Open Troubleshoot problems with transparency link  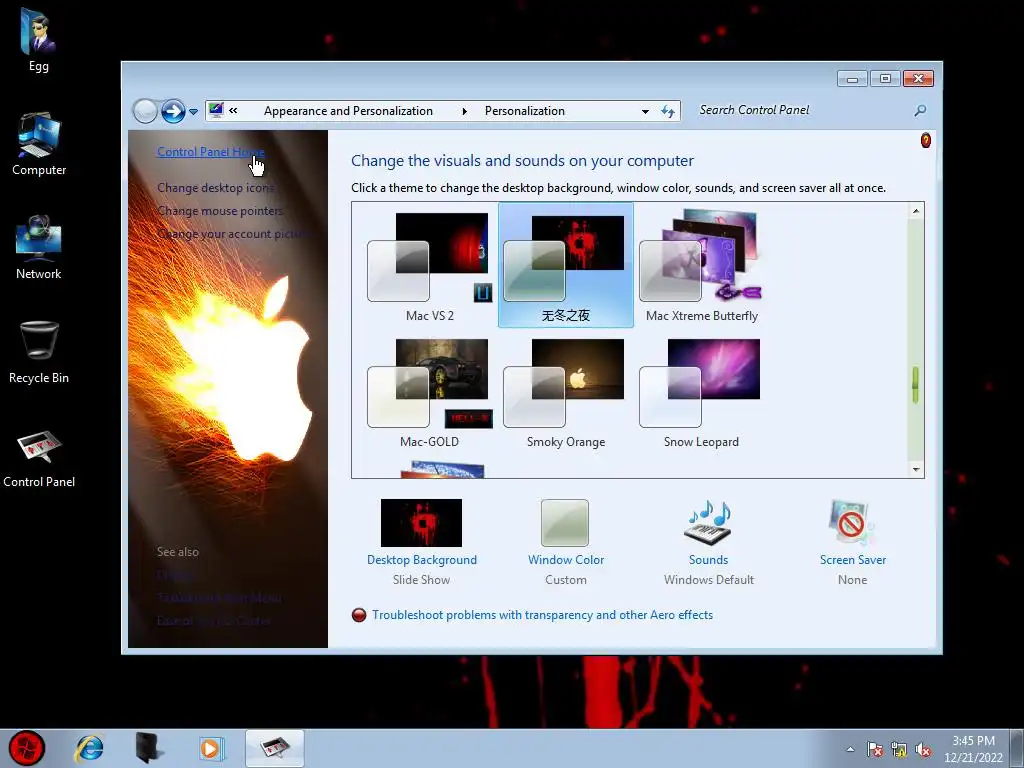[543, 615]
